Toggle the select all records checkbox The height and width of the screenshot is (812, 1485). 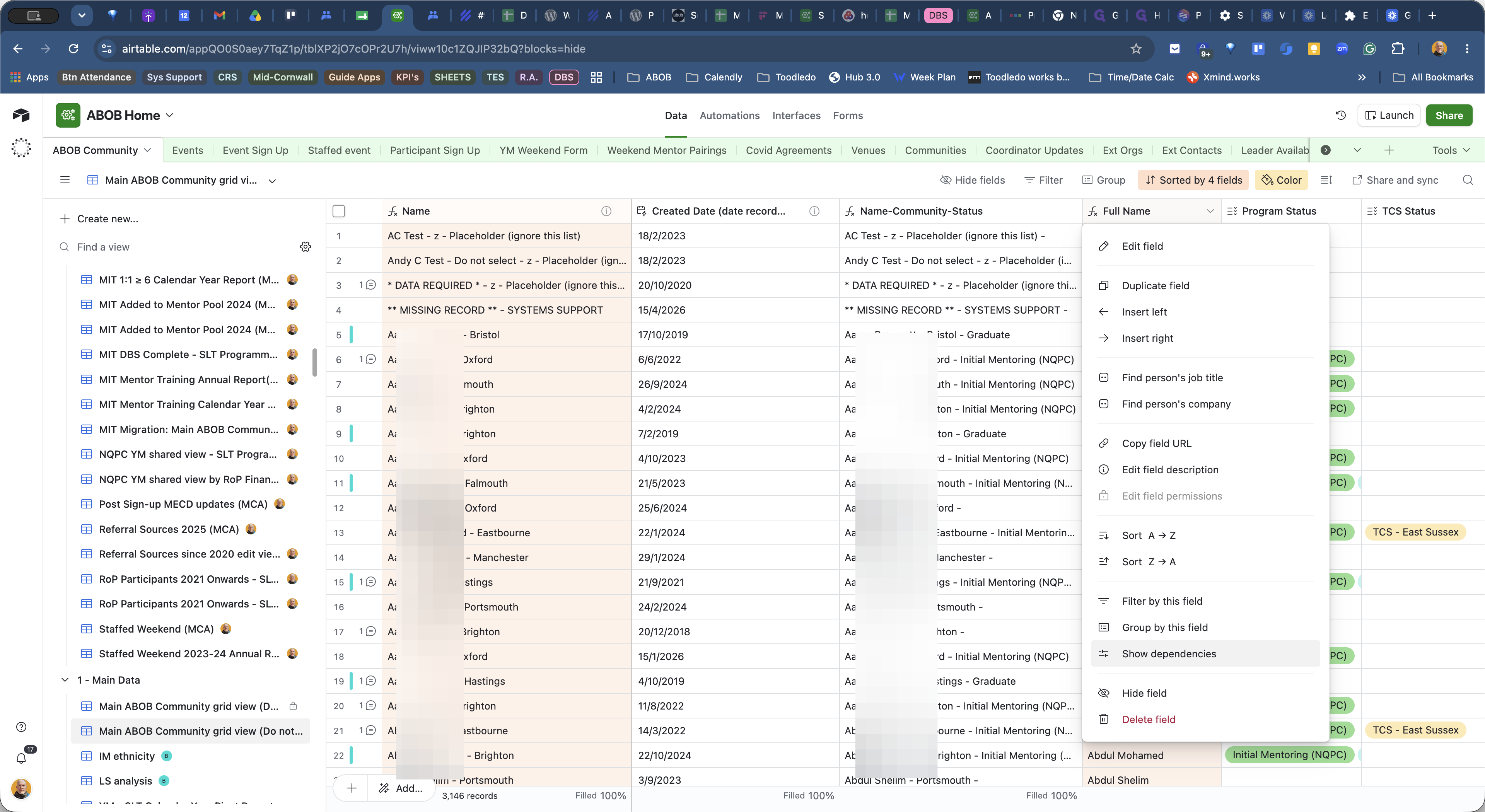tap(339, 212)
